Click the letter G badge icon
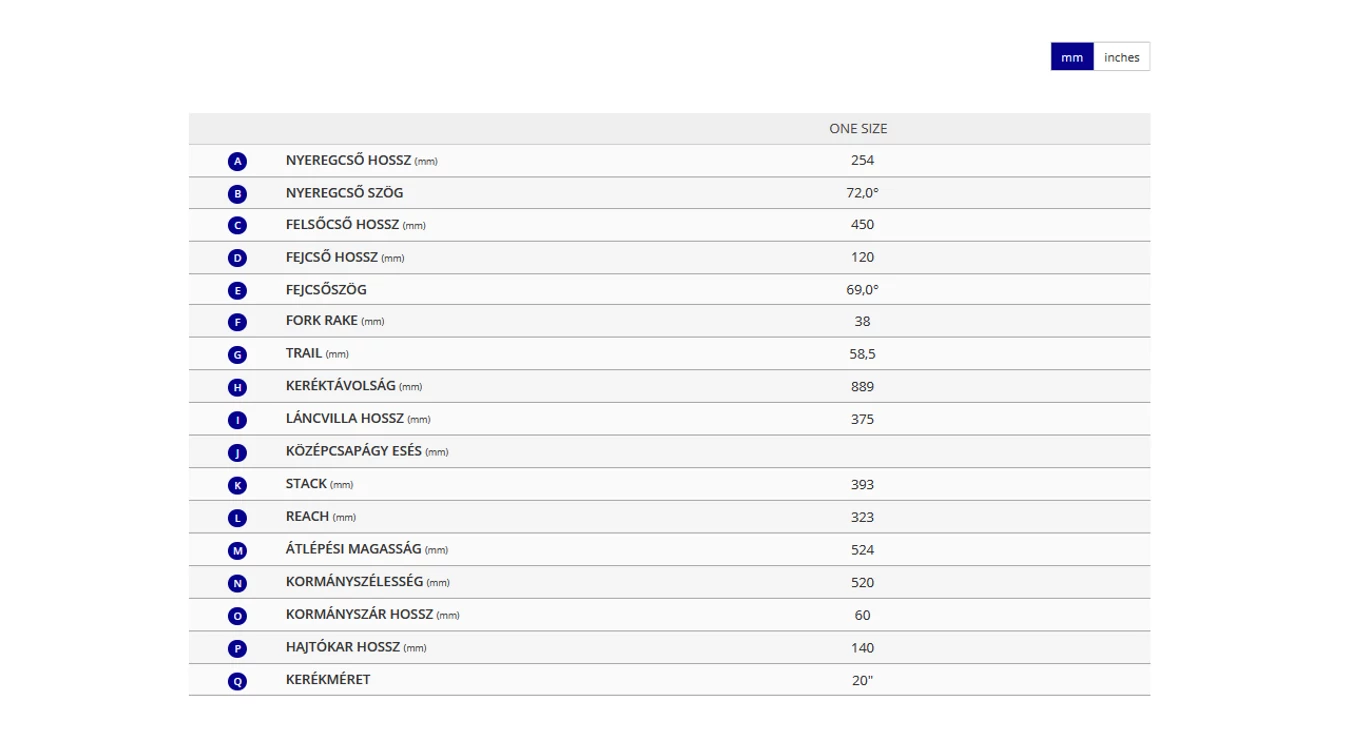This screenshot has height=750, width=1350. 237,355
